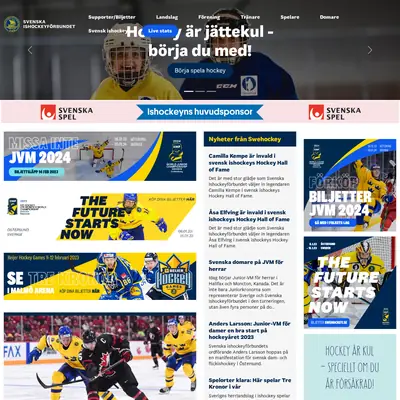Image resolution: width=400 pixels, height=400 pixels.
Task: Open the Domare menu
Action: (x=329, y=17)
